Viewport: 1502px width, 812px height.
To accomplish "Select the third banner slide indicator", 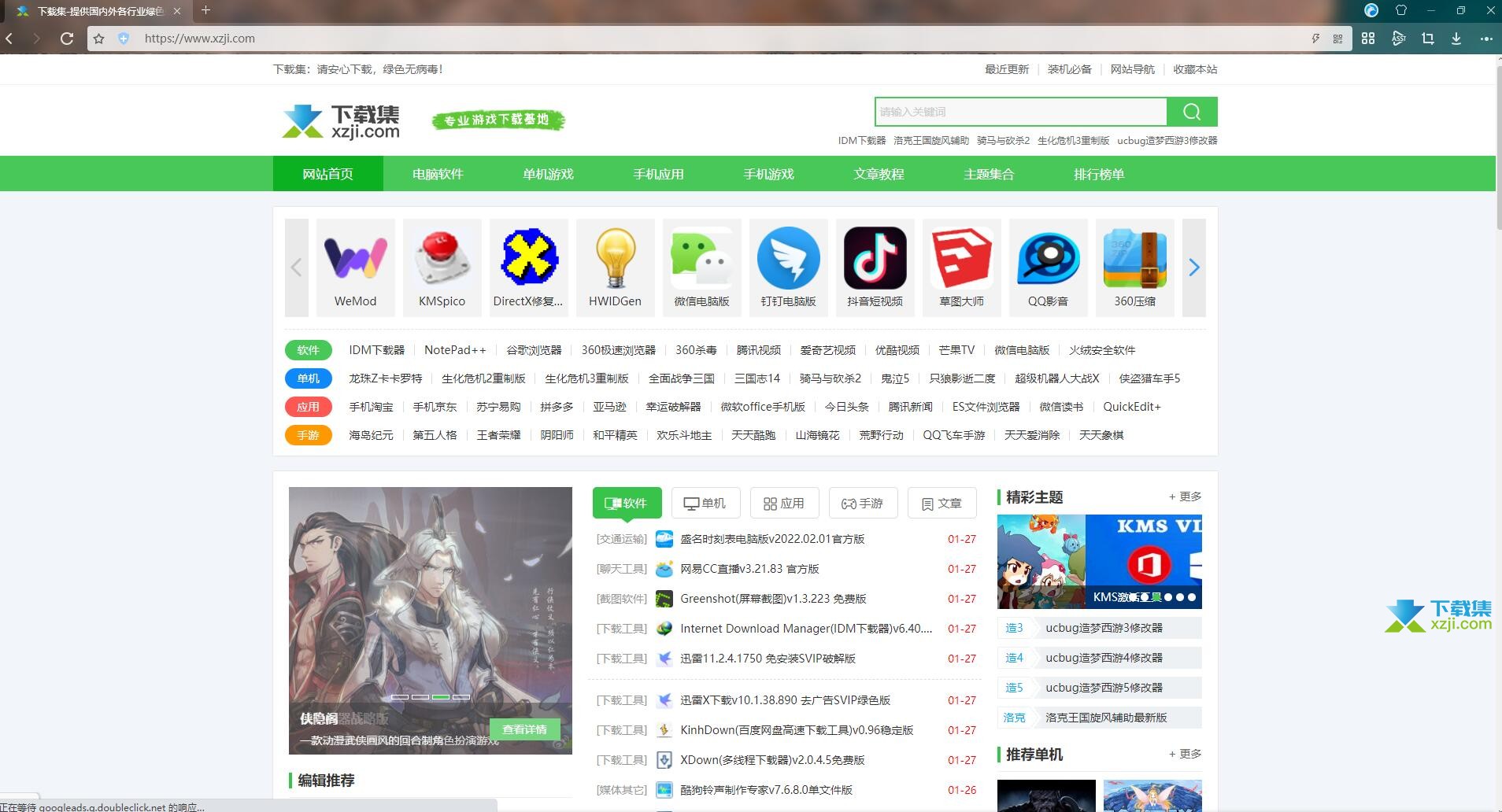I will [x=441, y=697].
